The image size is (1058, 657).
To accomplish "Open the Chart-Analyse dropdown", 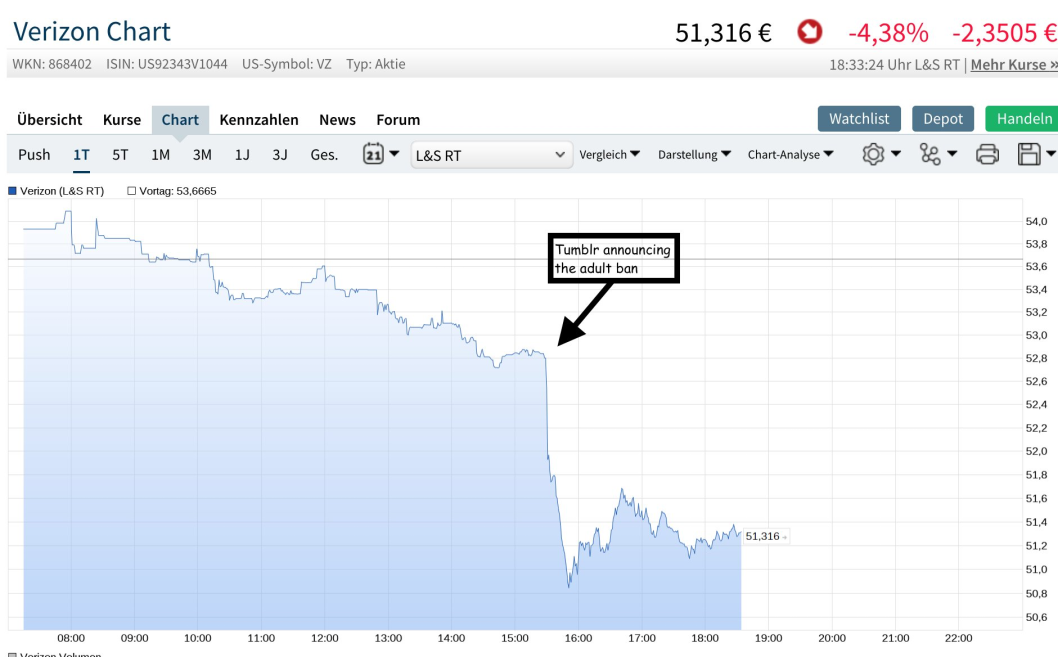I will 790,154.
